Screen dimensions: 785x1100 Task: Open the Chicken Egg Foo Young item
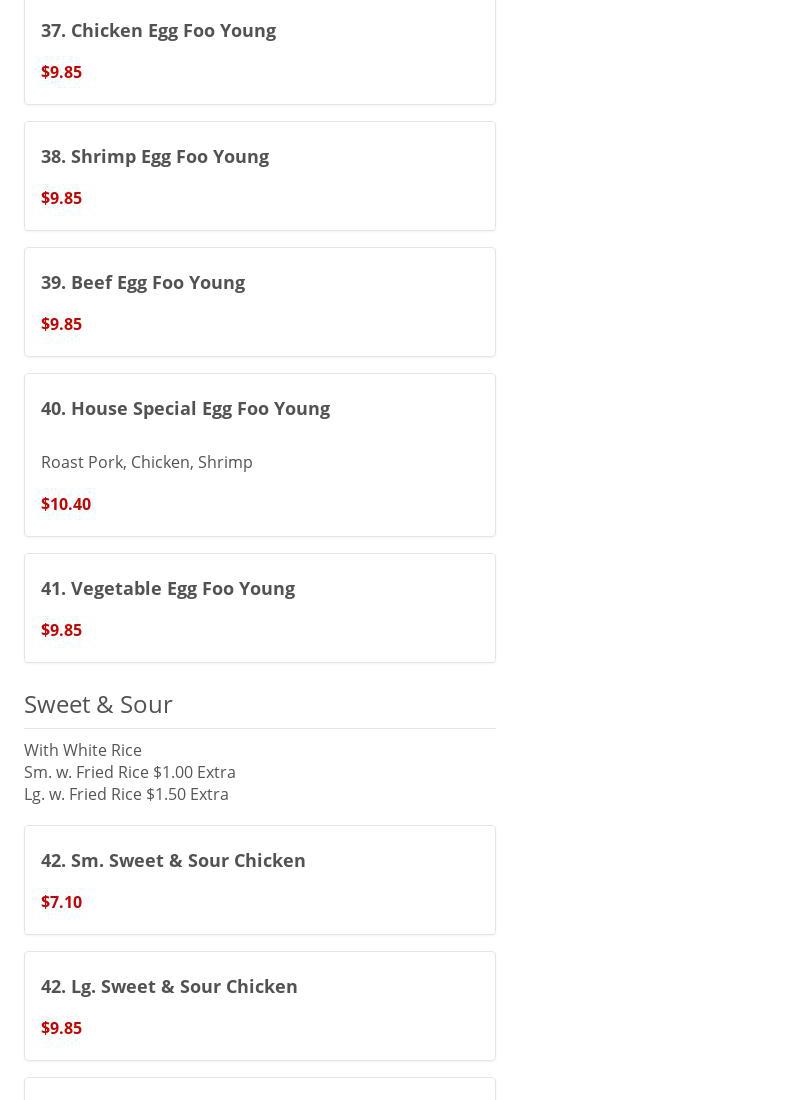(x=158, y=30)
